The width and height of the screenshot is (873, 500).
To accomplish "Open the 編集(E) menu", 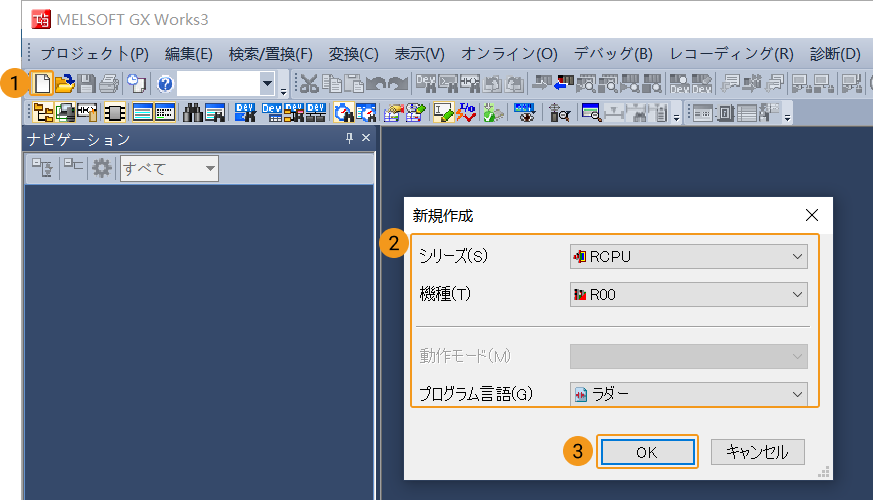I will [188, 54].
